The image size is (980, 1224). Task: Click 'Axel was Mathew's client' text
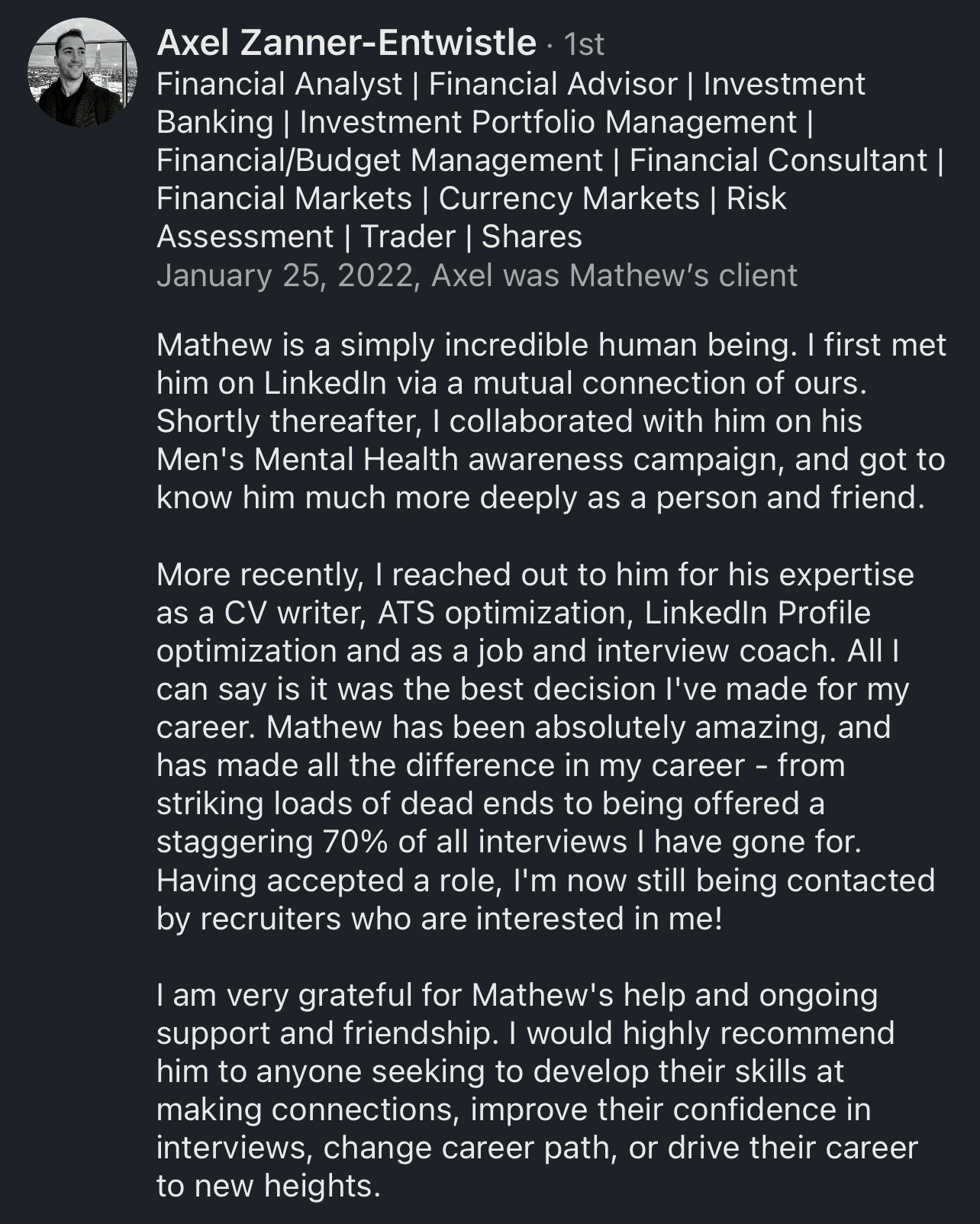click(x=614, y=275)
